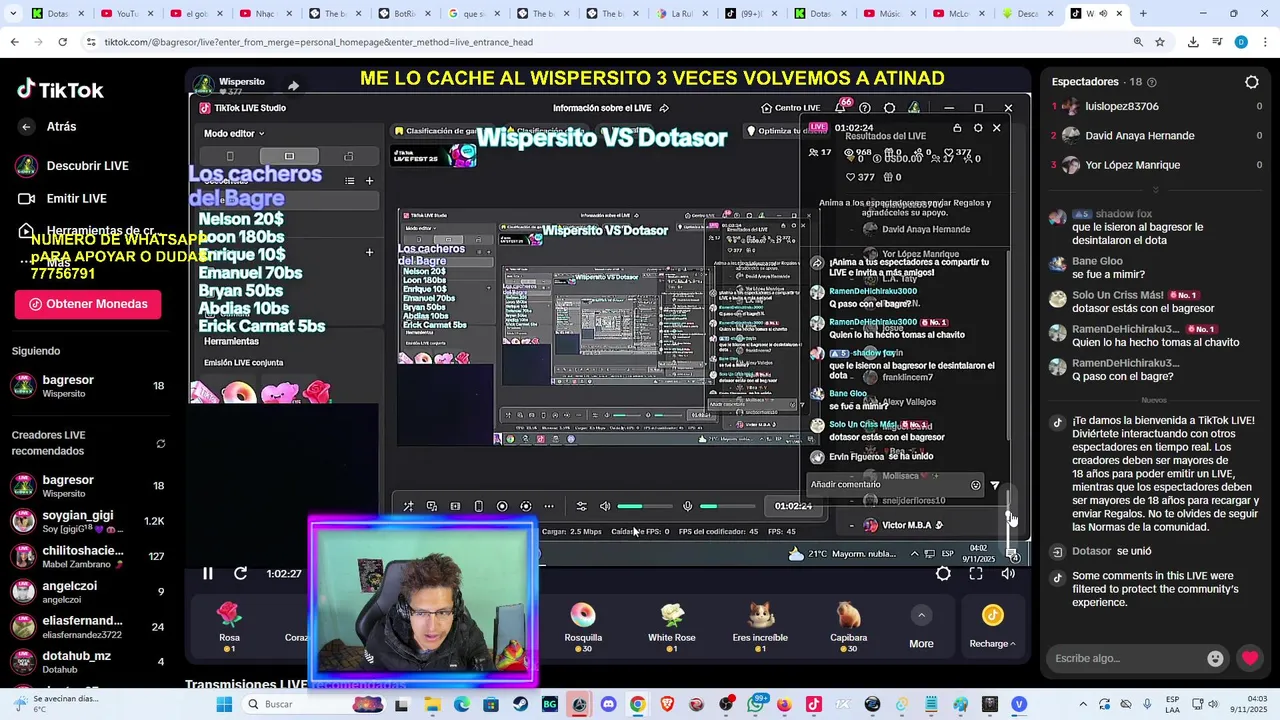Share the stream via arrow beside Wispersito
The height and width of the screenshot is (720, 1280).
(293, 86)
